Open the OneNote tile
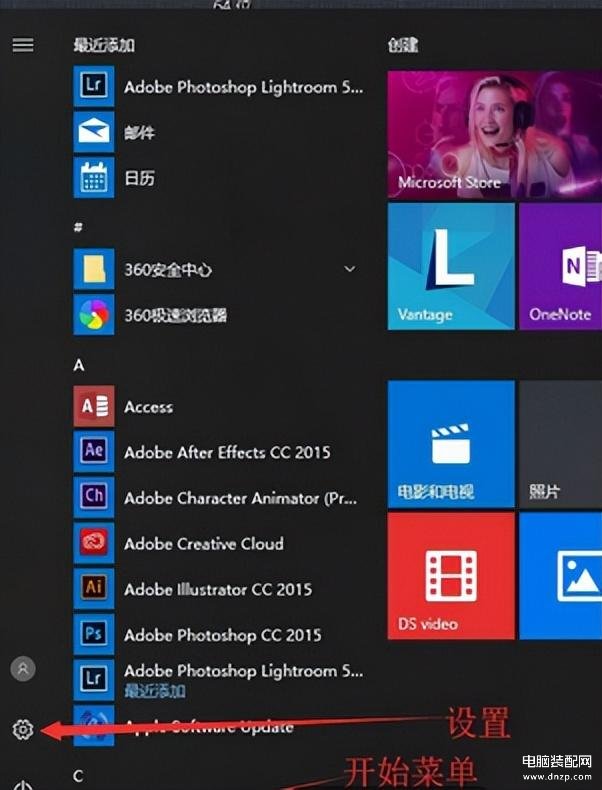Viewport: 602px width, 790px height. [561, 266]
